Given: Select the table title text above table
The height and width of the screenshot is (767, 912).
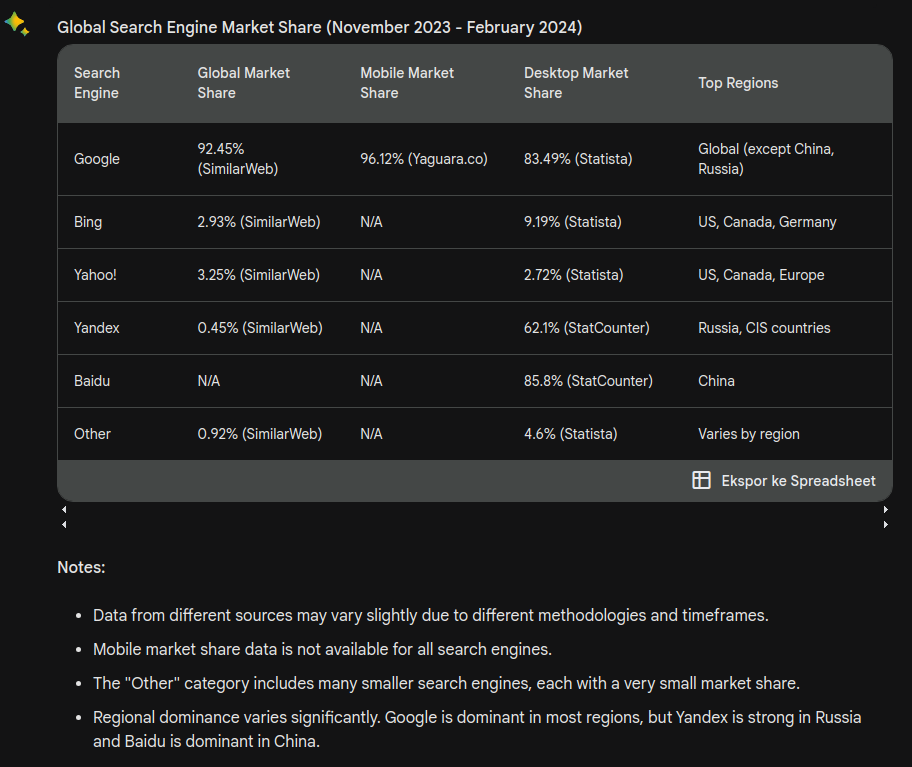Looking at the screenshot, I should (x=319, y=27).
